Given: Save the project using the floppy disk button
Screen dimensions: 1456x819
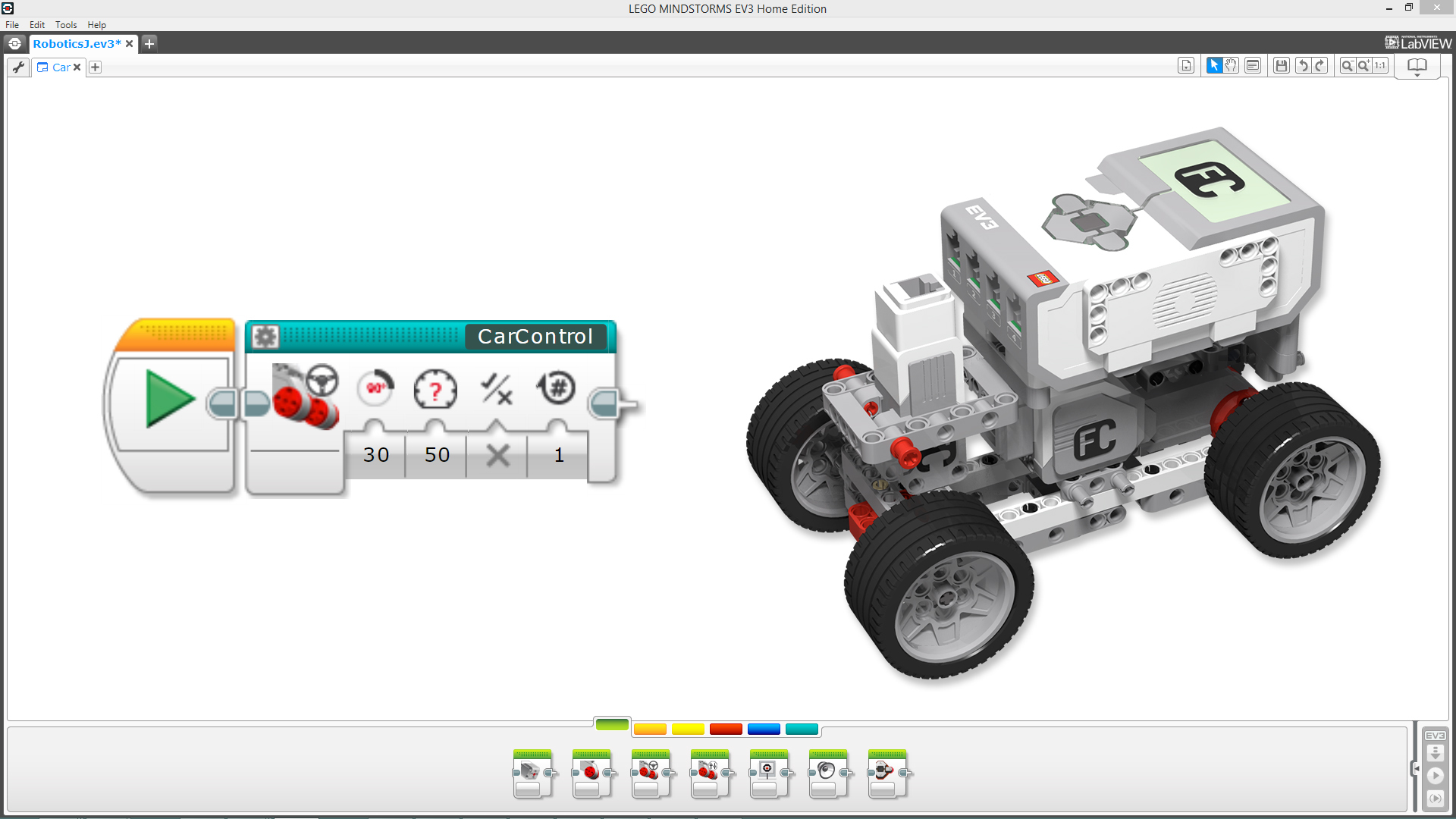Looking at the screenshot, I should pyautogui.click(x=1282, y=65).
